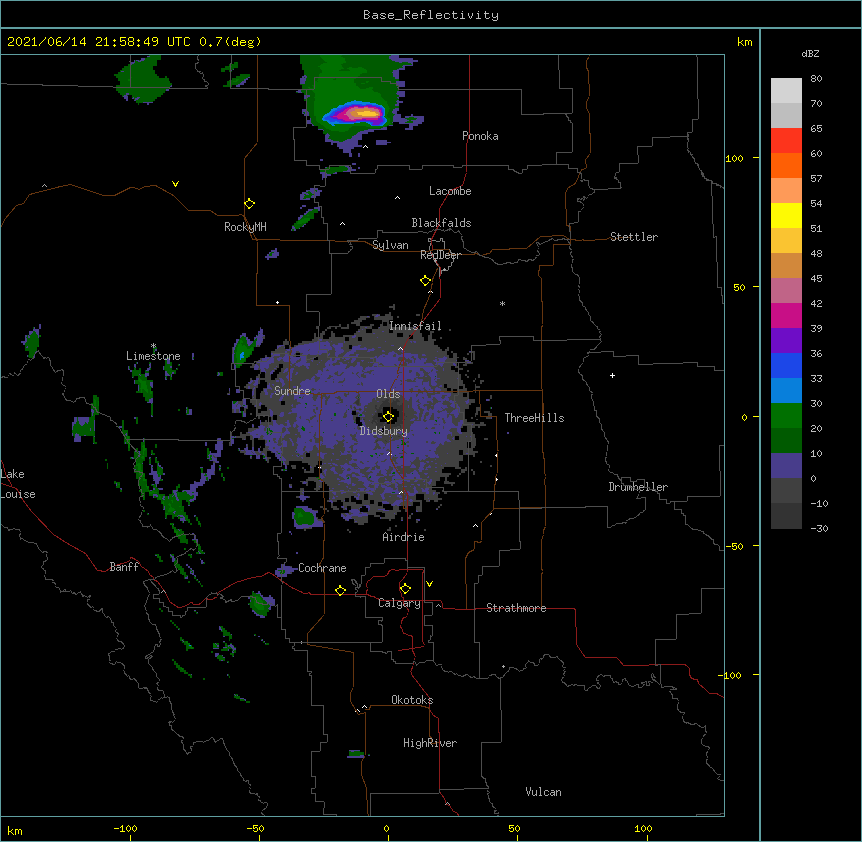
Task: Click the Lacombe city label
Action: 450,191
